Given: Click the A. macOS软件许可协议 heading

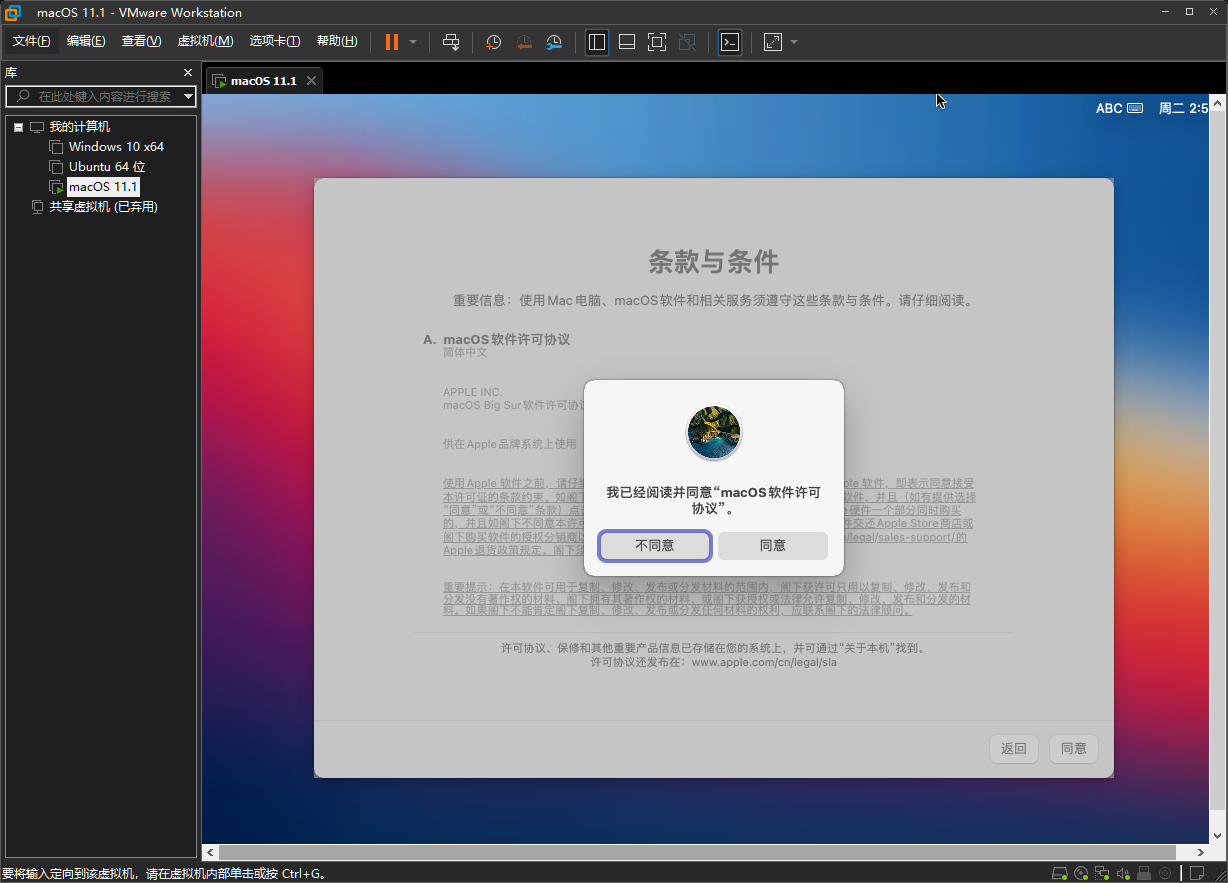Looking at the screenshot, I should click(497, 339).
